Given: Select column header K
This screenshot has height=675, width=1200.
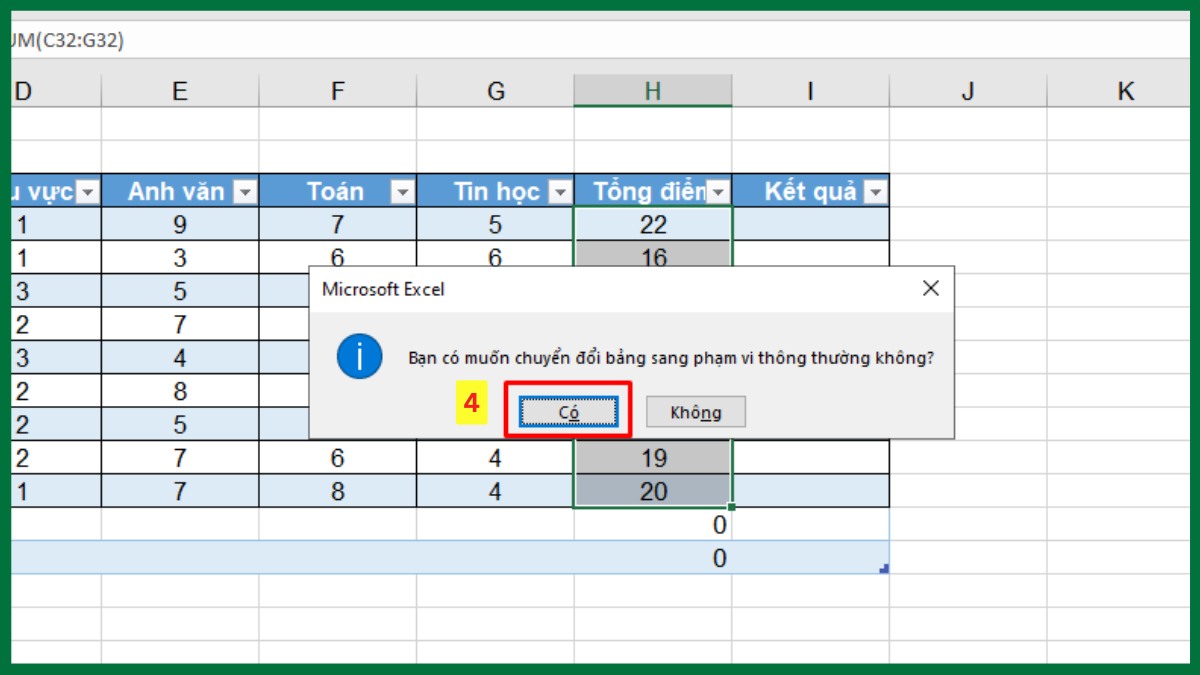Looking at the screenshot, I should [x=1124, y=90].
